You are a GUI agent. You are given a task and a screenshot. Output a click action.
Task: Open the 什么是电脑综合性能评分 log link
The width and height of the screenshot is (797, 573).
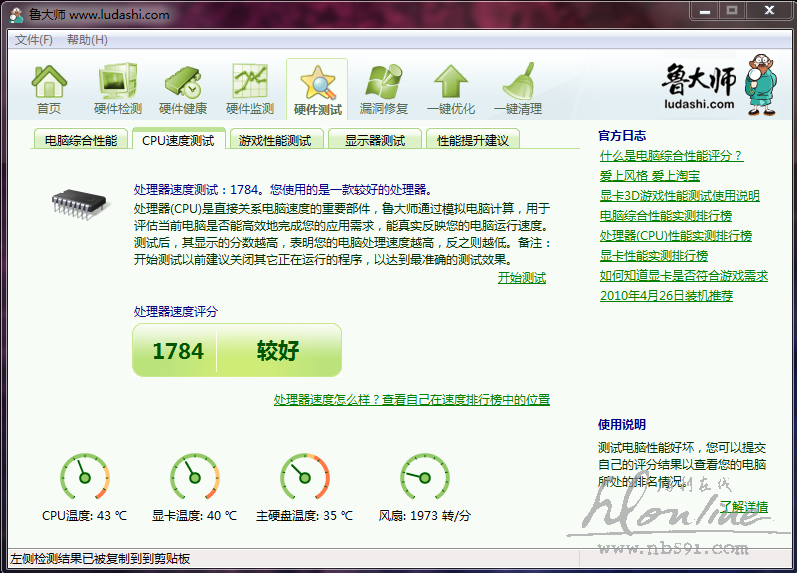pyautogui.click(x=671, y=156)
